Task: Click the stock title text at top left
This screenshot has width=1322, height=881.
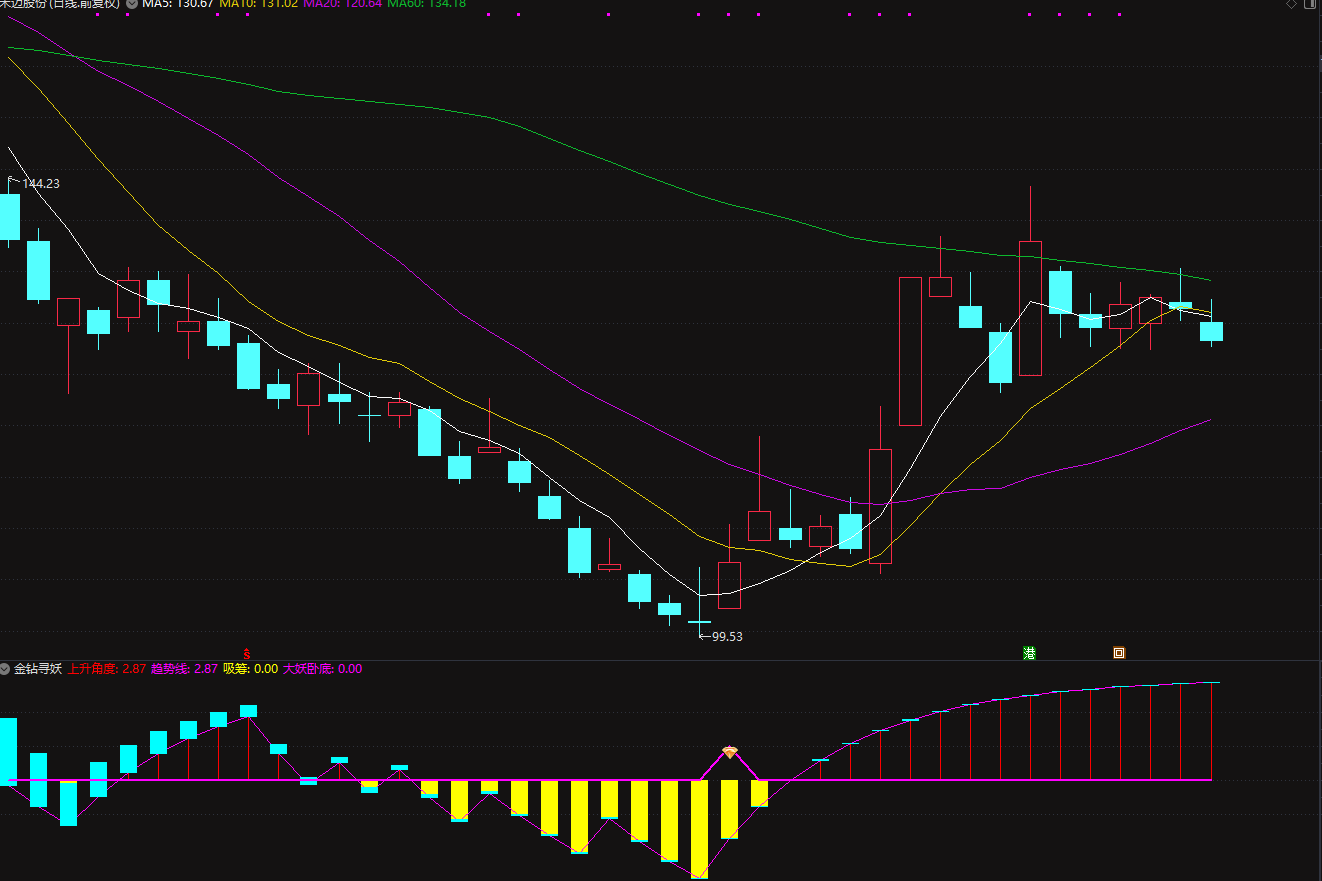Action: click(x=60, y=4)
